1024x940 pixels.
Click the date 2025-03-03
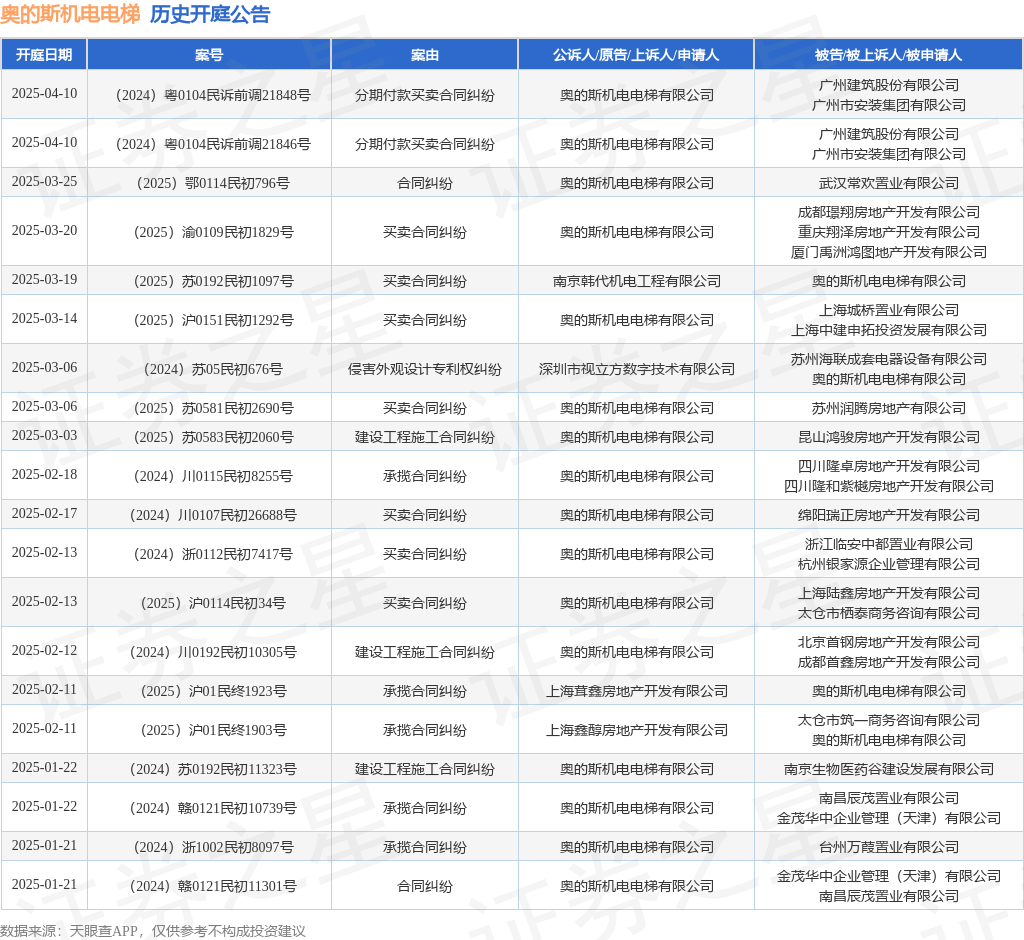pos(44,436)
